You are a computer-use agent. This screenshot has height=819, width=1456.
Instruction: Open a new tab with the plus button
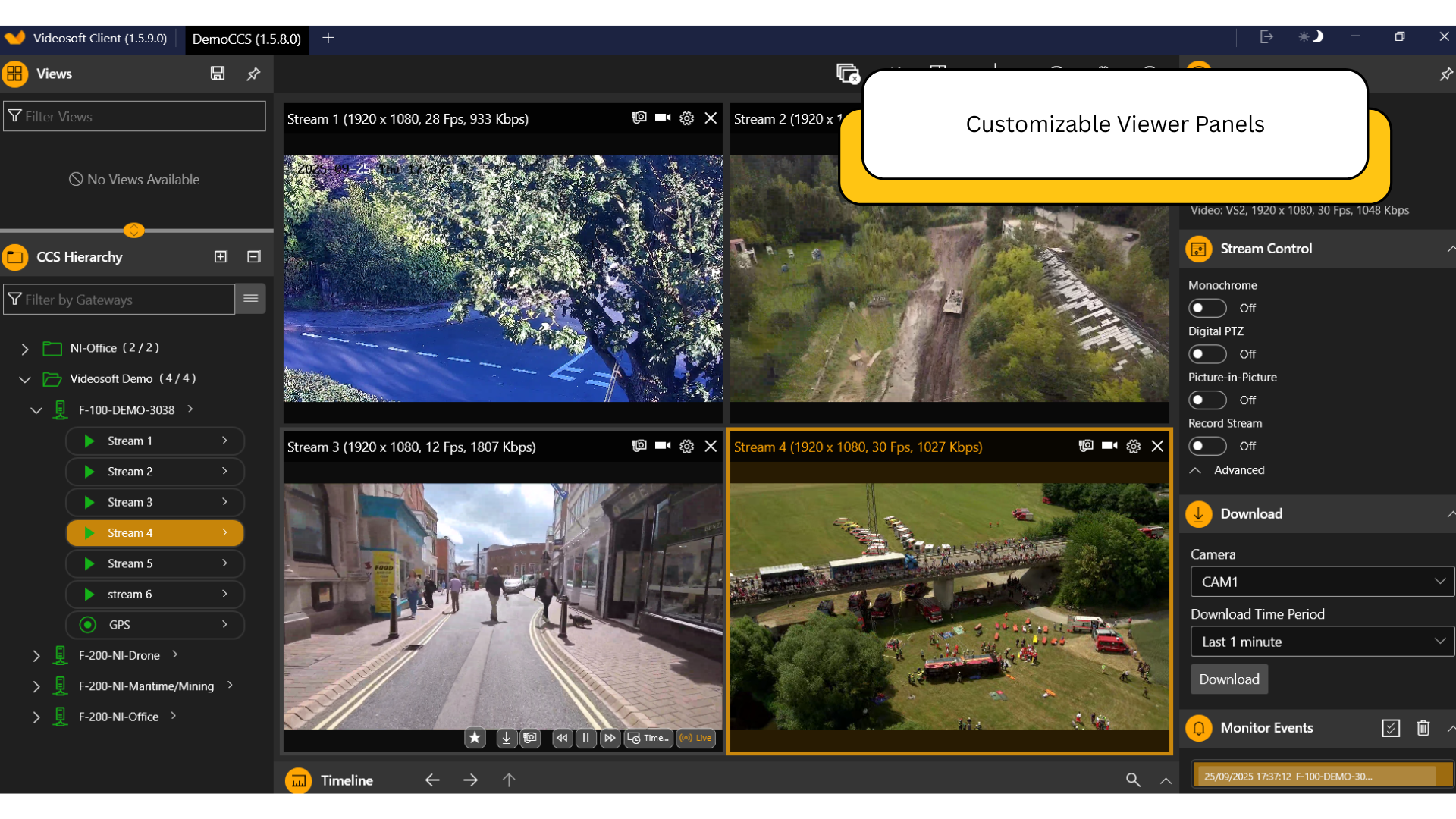pos(328,37)
